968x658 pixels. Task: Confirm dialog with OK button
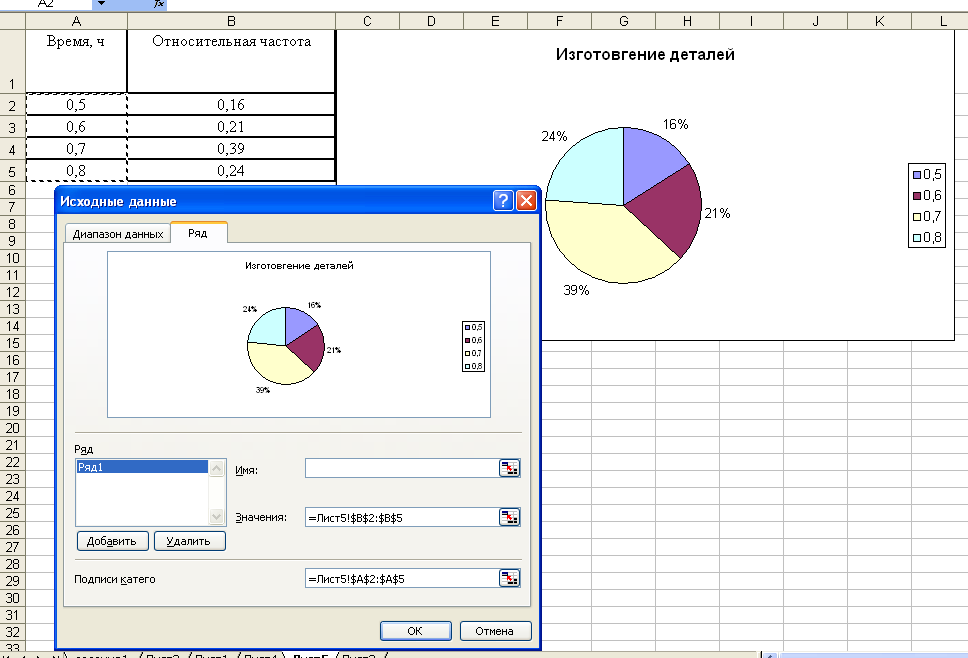[x=415, y=631]
